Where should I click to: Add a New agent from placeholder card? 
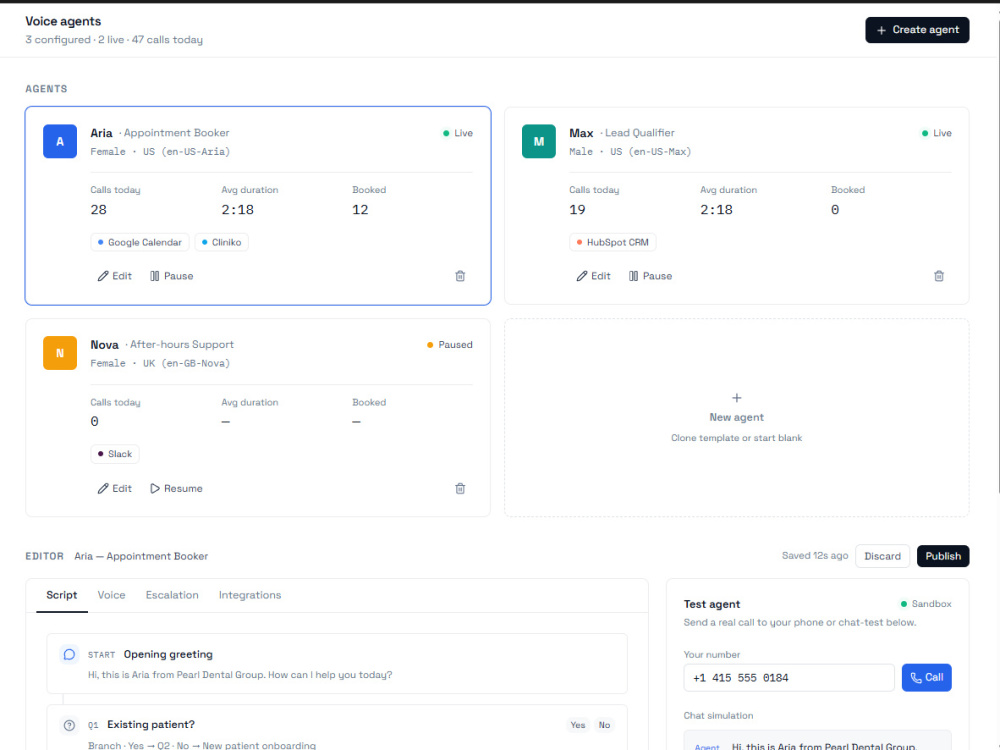coord(737,418)
